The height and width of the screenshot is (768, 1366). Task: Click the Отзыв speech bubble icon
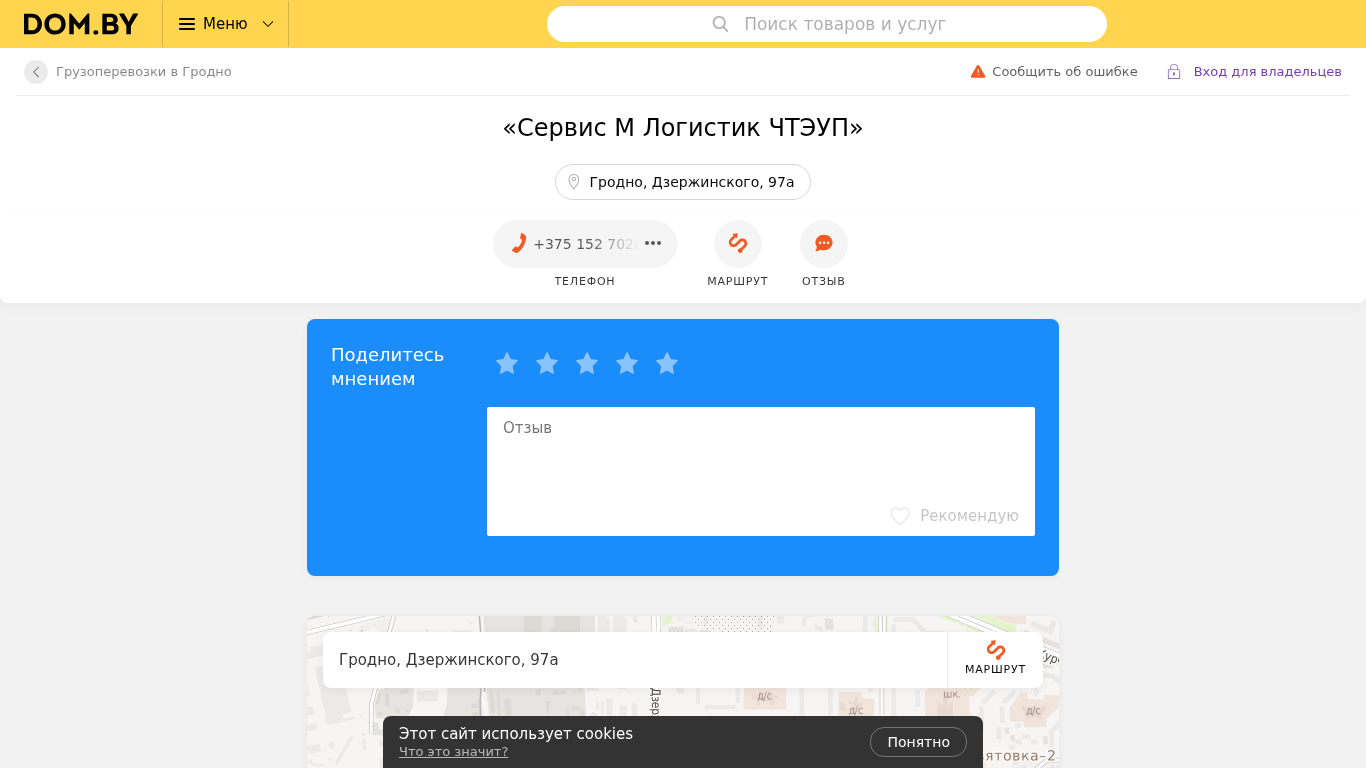click(824, 244)
